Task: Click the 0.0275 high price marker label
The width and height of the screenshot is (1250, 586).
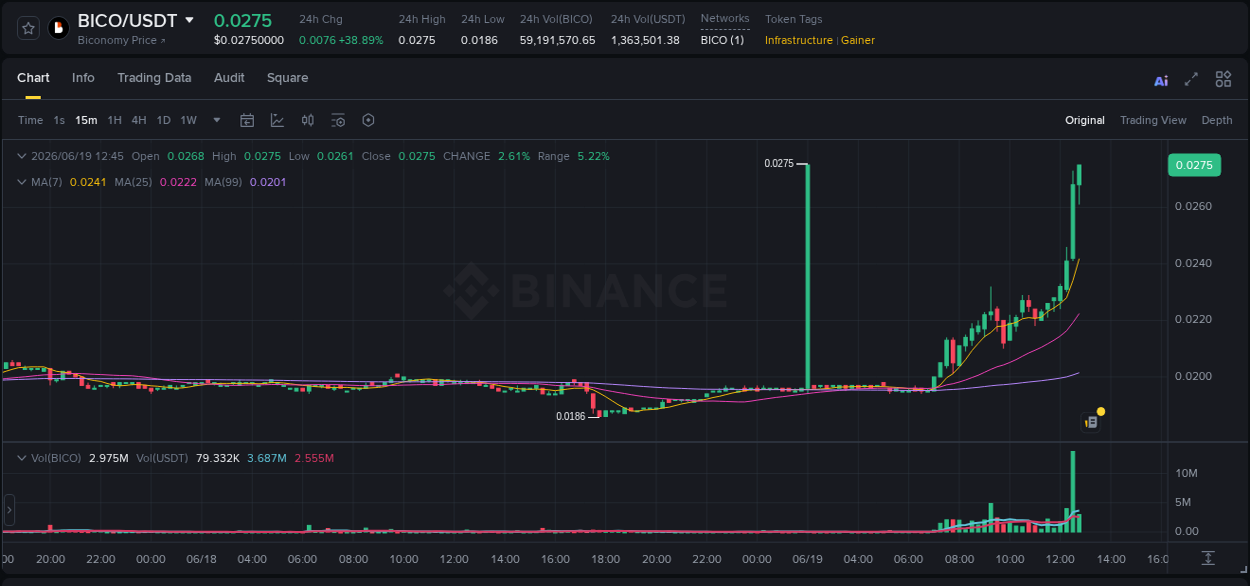Action: point(778,163)
